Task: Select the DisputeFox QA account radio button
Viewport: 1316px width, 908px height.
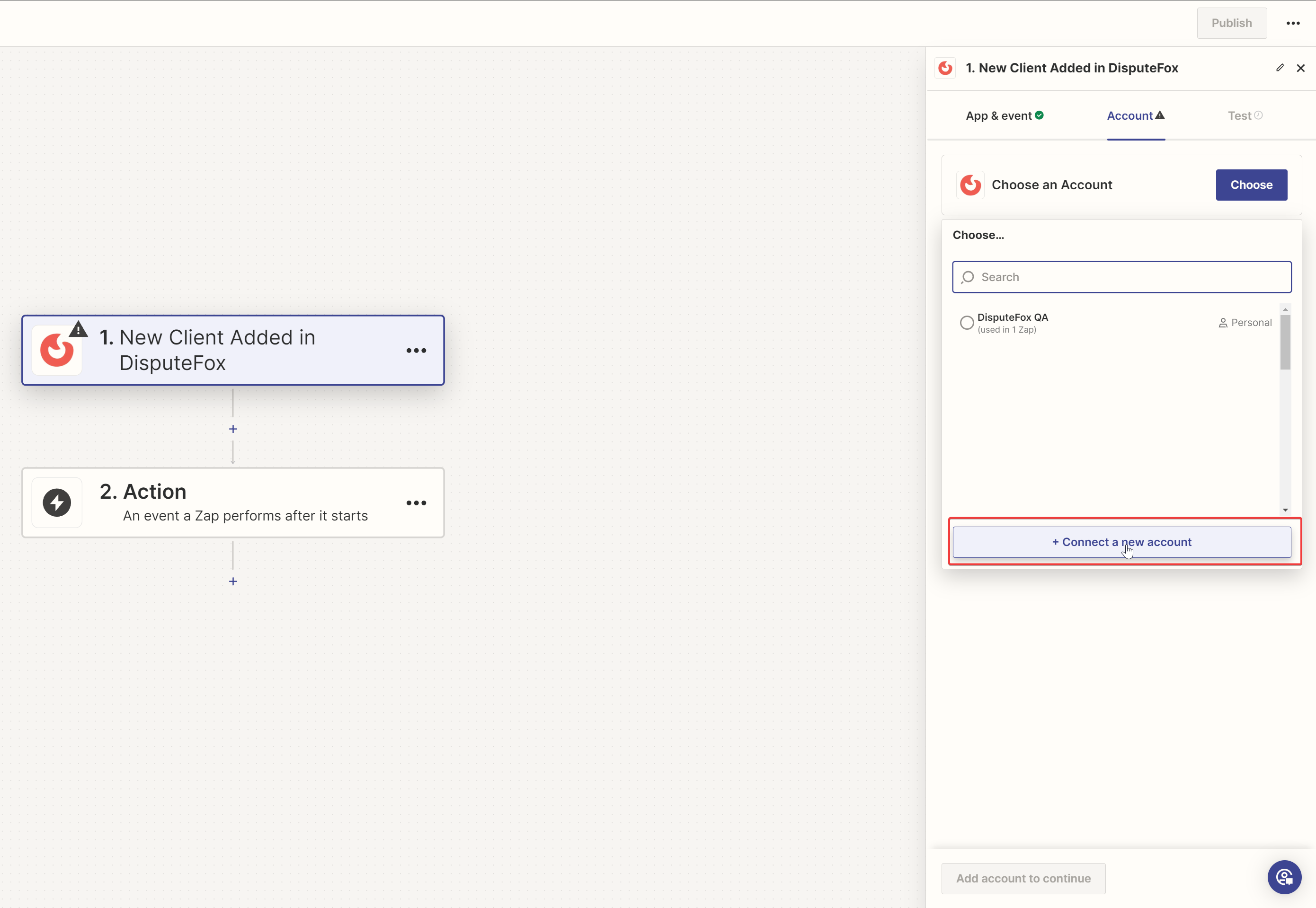Action: [x=967, y=322]
